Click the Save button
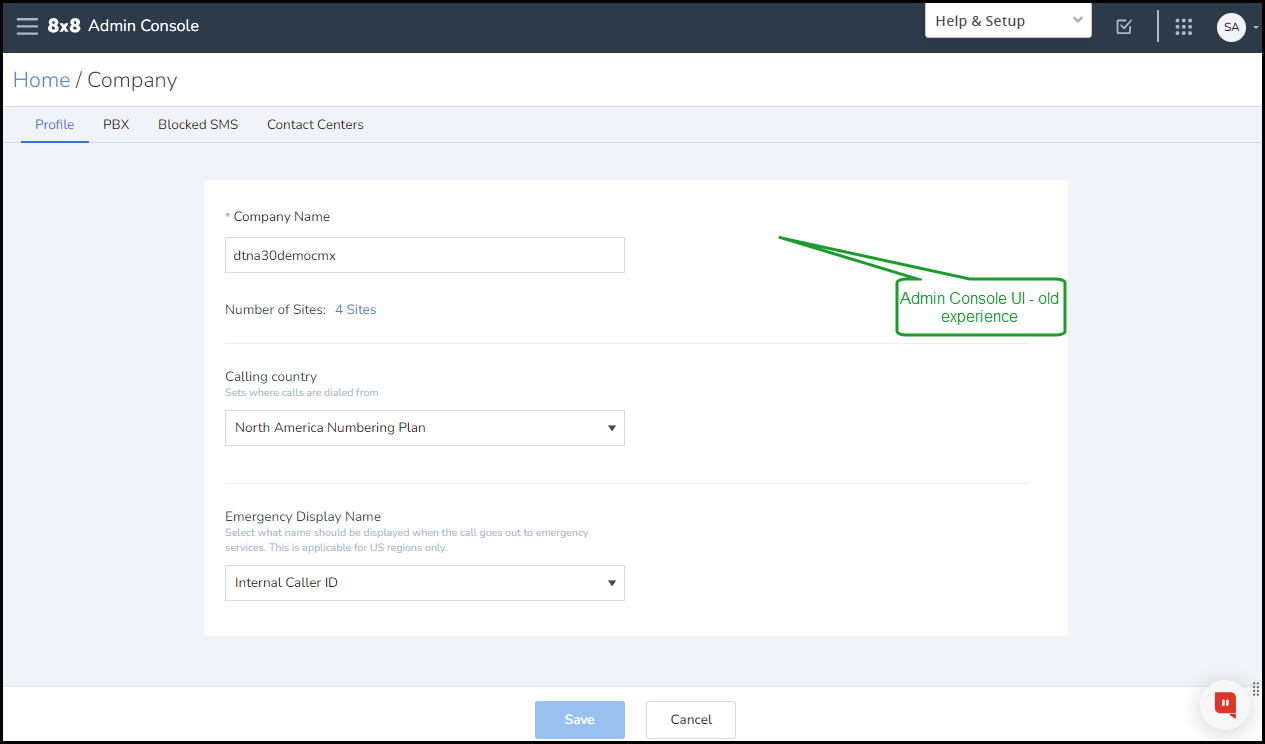 580,719
